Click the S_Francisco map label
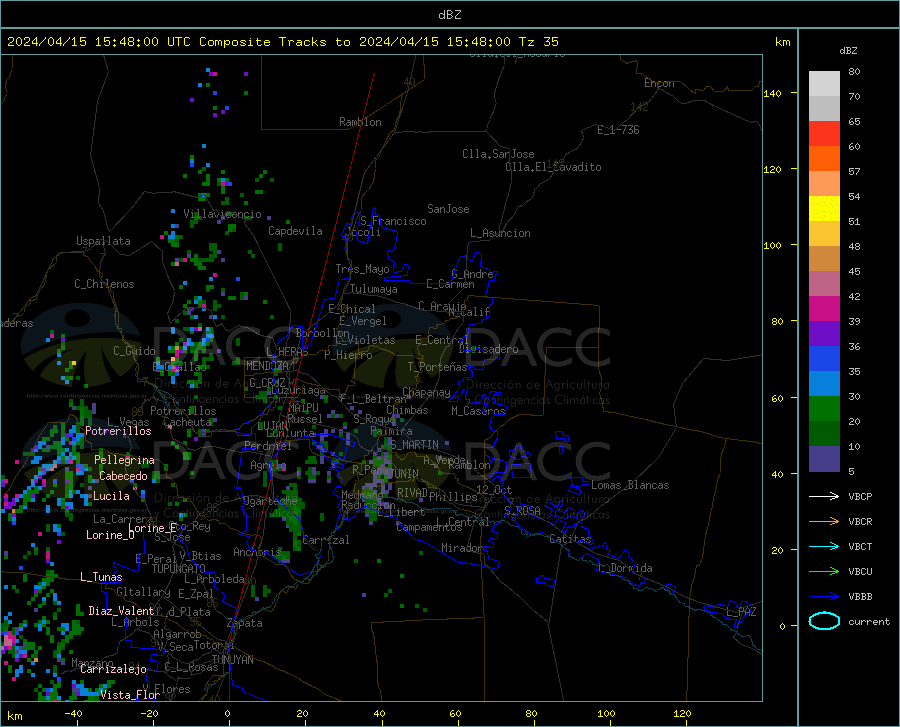Viewport: 900px width, 727px height. coord(393,221)
